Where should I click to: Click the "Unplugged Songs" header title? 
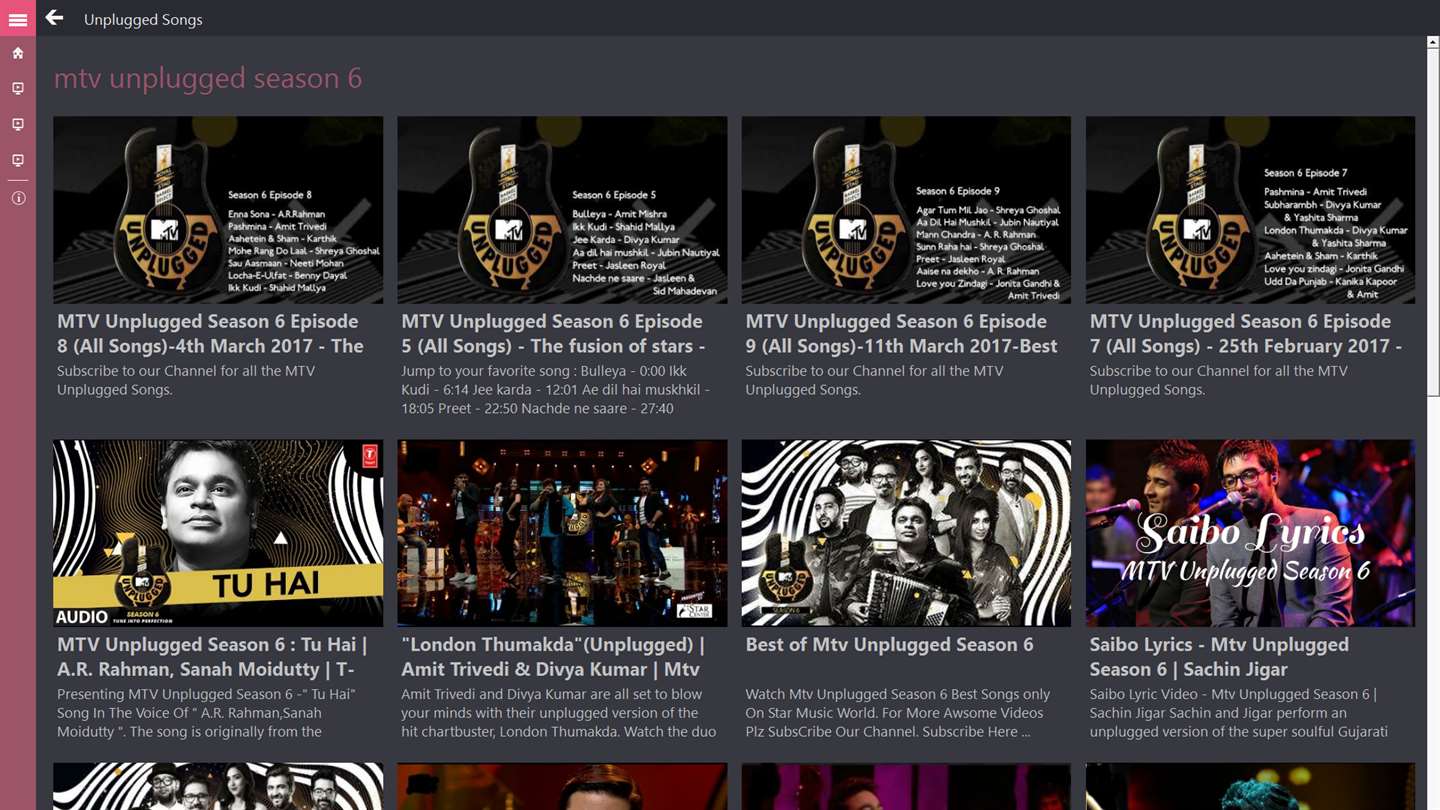(x=143, y=19)
